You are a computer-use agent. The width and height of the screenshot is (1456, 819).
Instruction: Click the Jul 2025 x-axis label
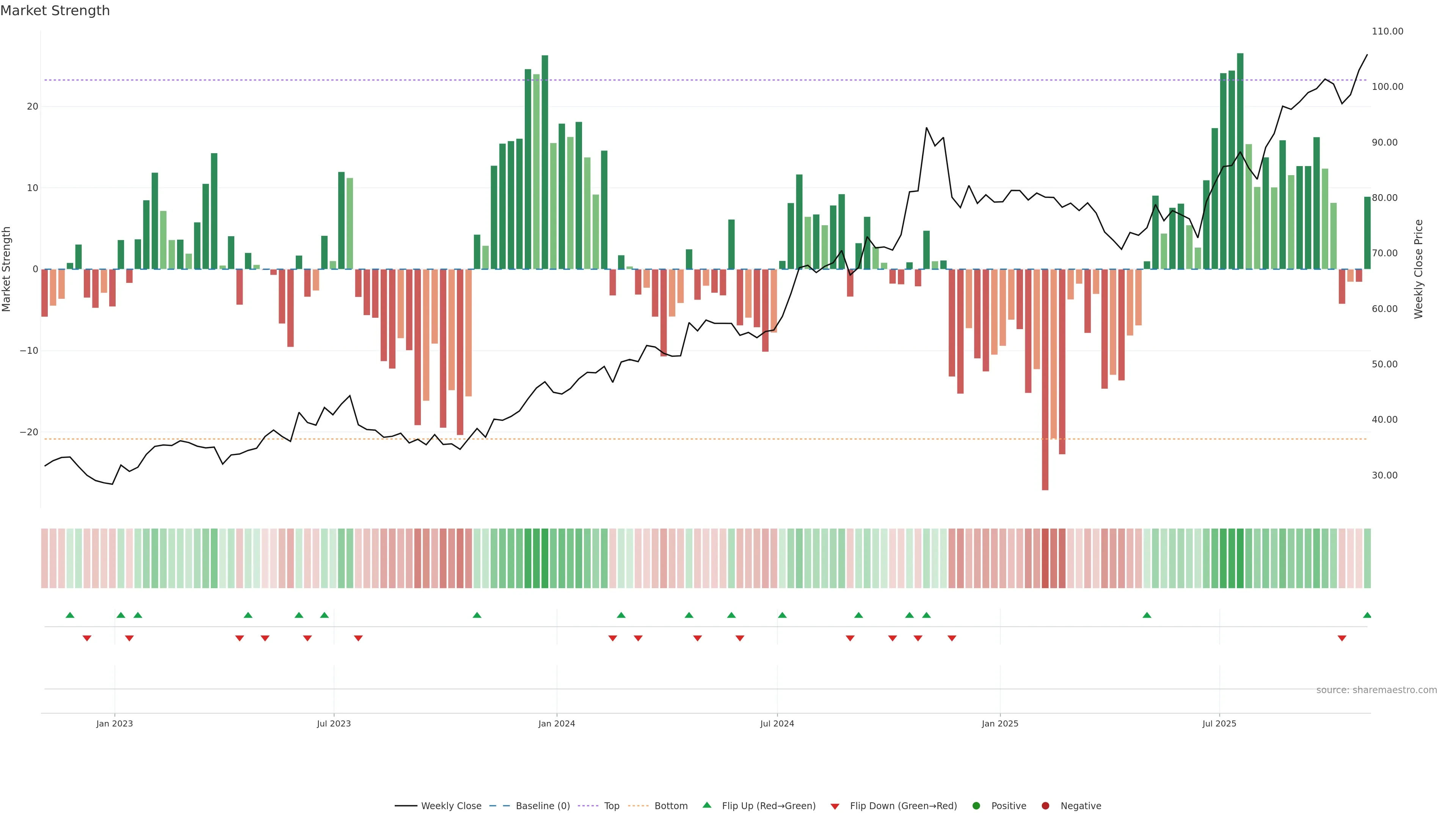(x=1219, y=723)
